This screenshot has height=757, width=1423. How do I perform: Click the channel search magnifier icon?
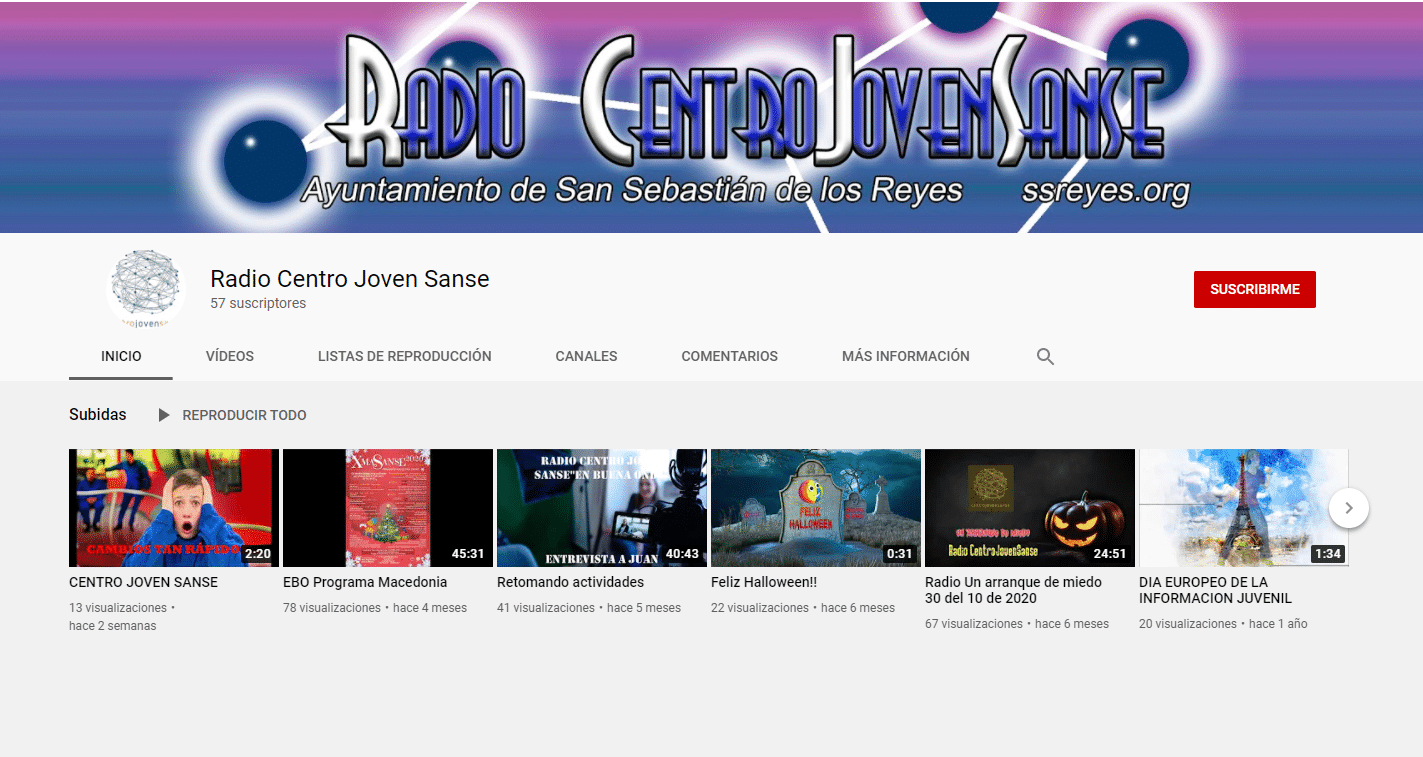click(1045, 356)
